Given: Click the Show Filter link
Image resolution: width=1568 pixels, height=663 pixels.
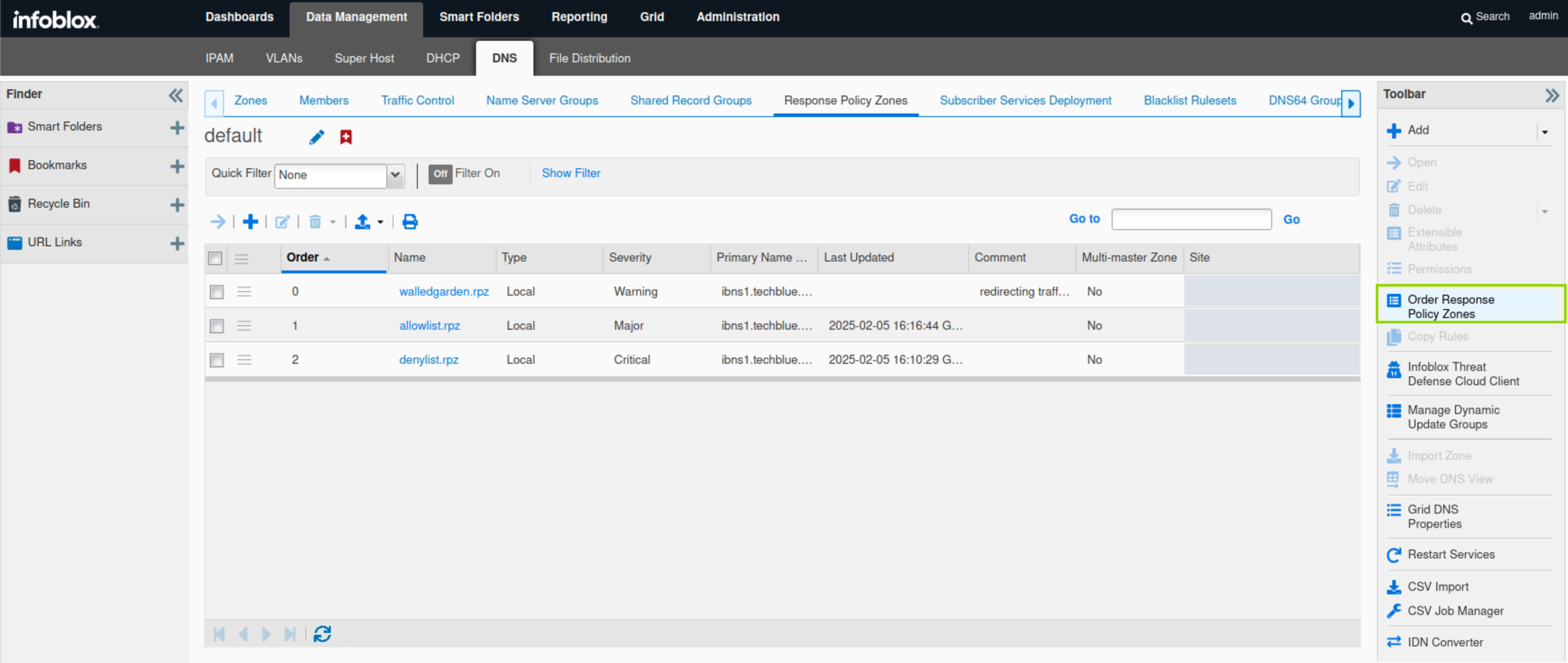Looking at the screenshot, I should [x=570, y=173].
